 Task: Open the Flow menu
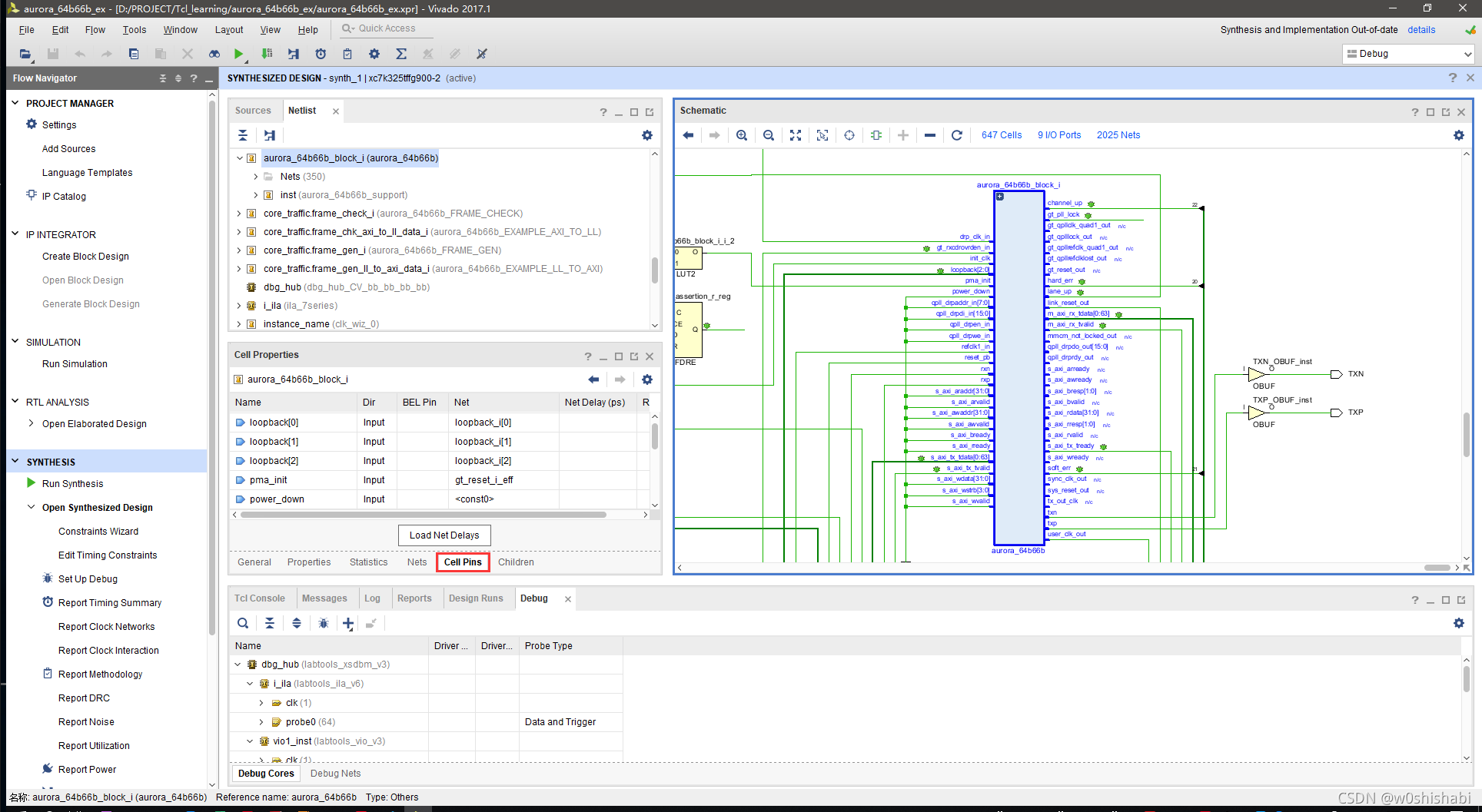(x=95, y=30)
